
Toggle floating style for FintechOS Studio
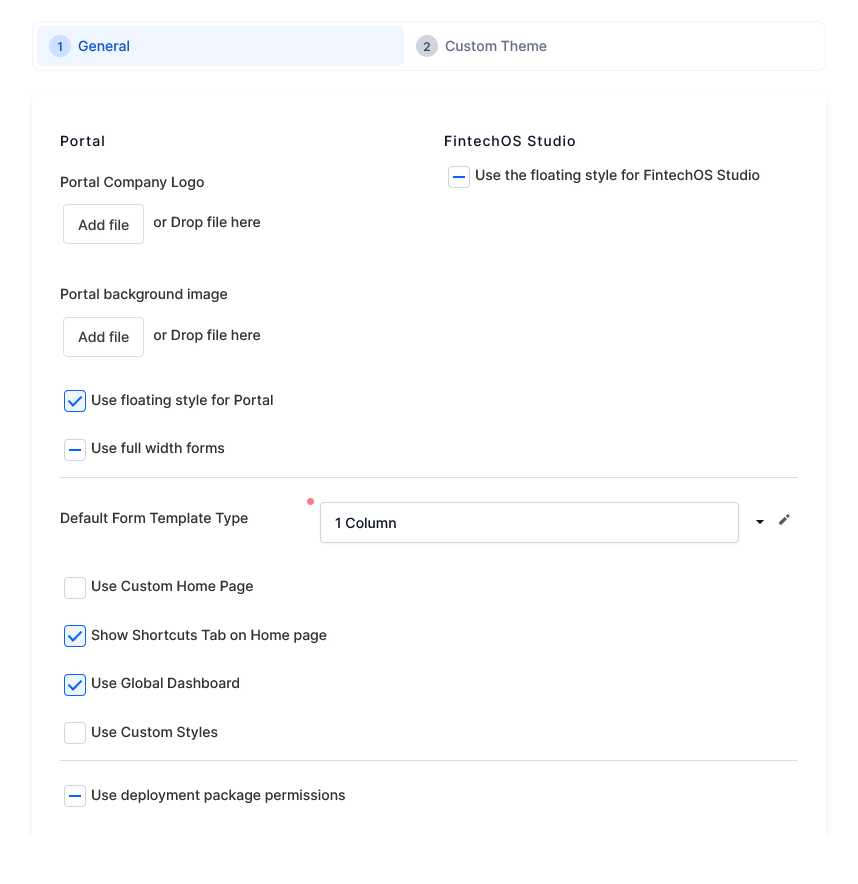[459, 177]
